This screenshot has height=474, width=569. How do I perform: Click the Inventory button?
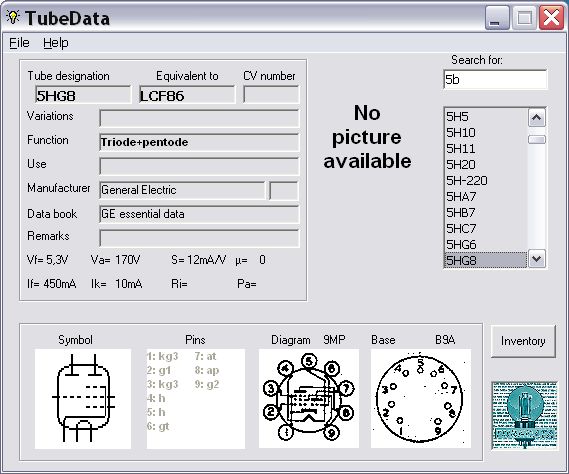pos(523,341)
